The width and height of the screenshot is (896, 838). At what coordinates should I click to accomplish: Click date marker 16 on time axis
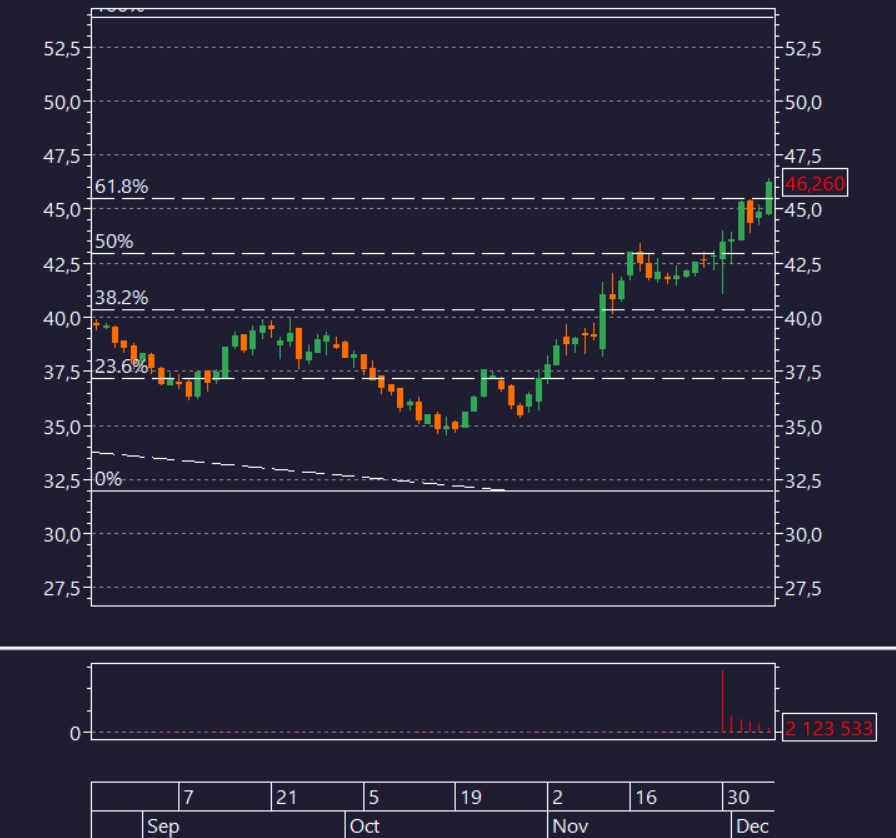[x=646, y=797]
